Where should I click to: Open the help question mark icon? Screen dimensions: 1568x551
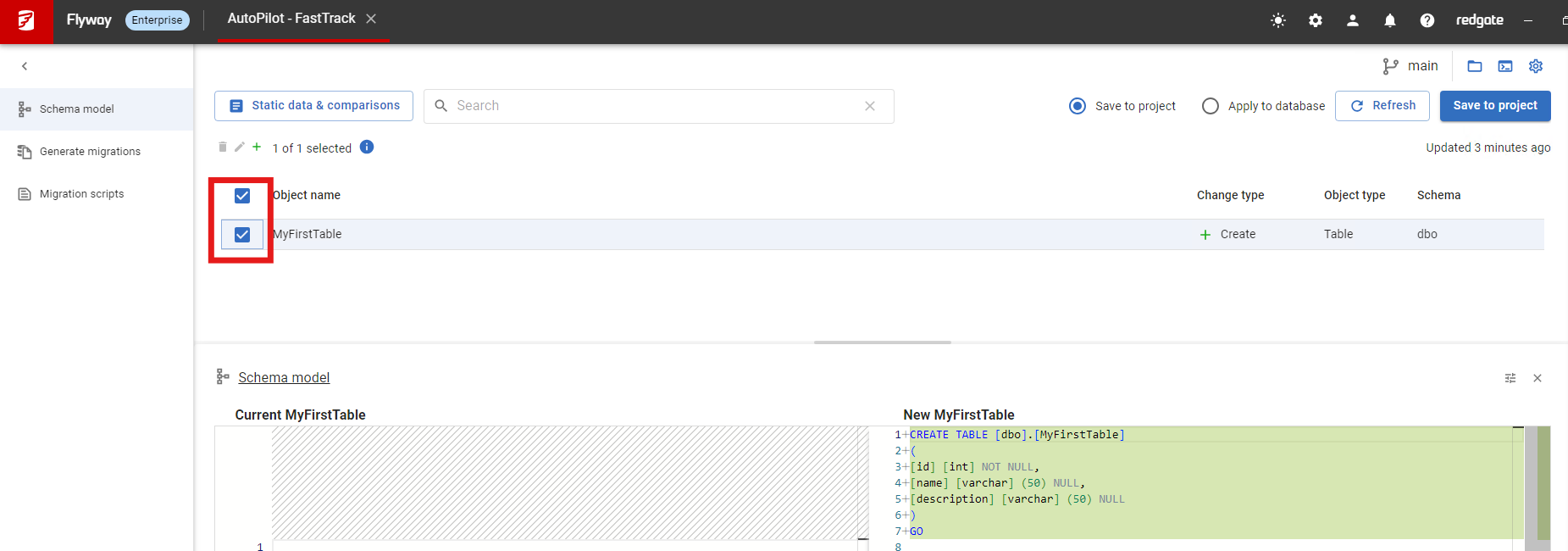pos(1427,20)
